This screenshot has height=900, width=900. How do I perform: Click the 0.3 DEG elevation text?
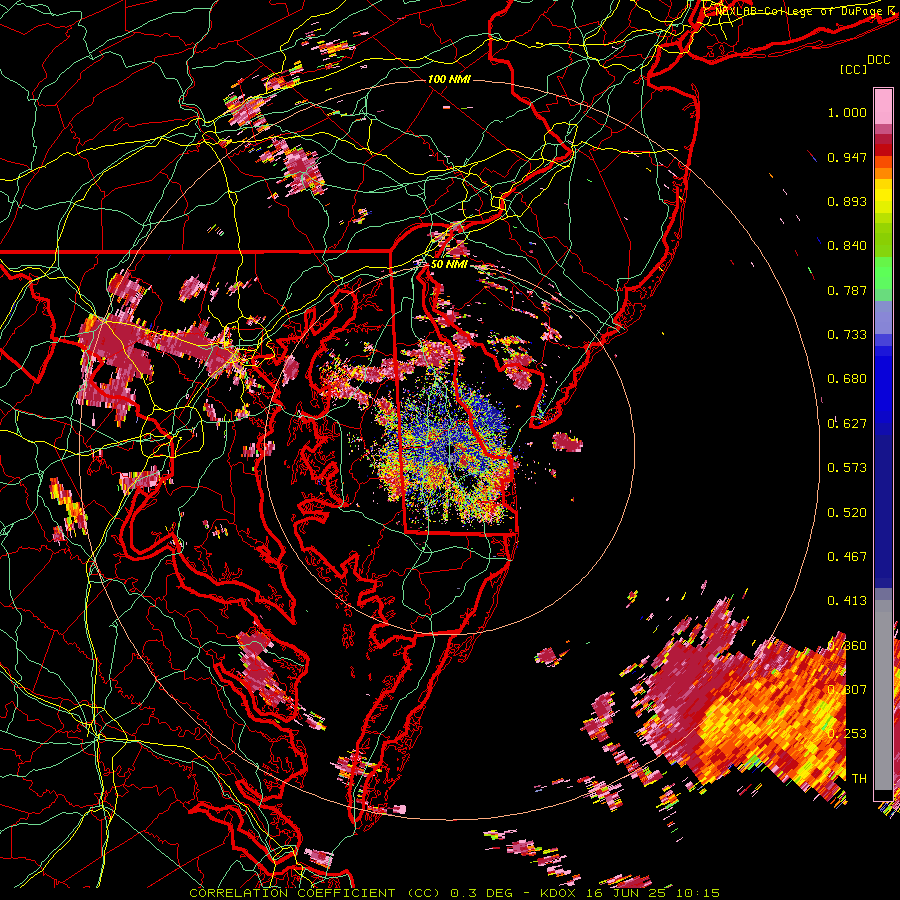click(482, 893)
